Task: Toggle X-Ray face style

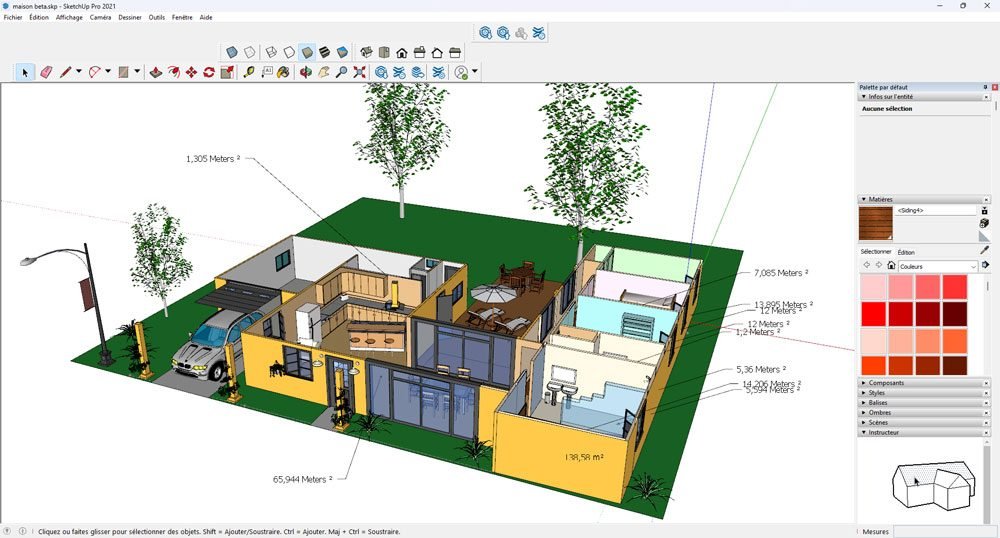Action: pos(232,52)
